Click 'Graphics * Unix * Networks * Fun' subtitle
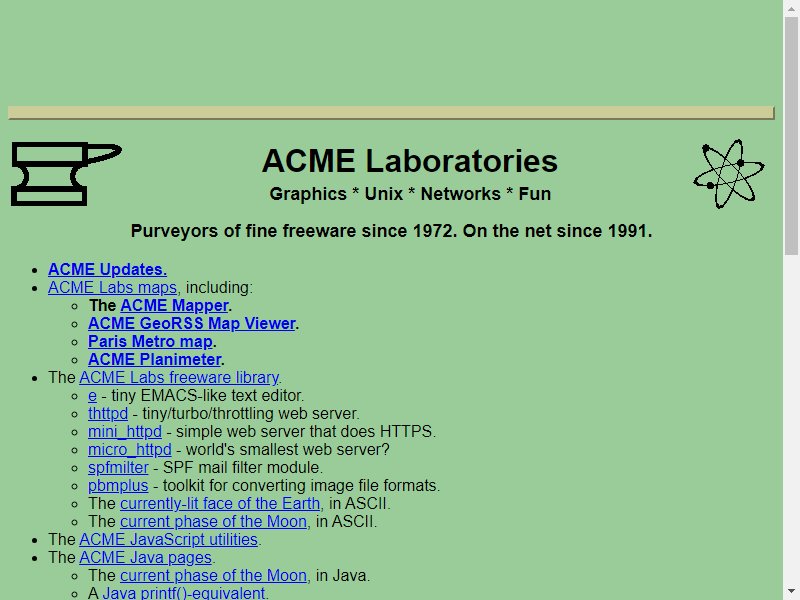The width and height of the screenshot is (800, 600). coord(410,194)
